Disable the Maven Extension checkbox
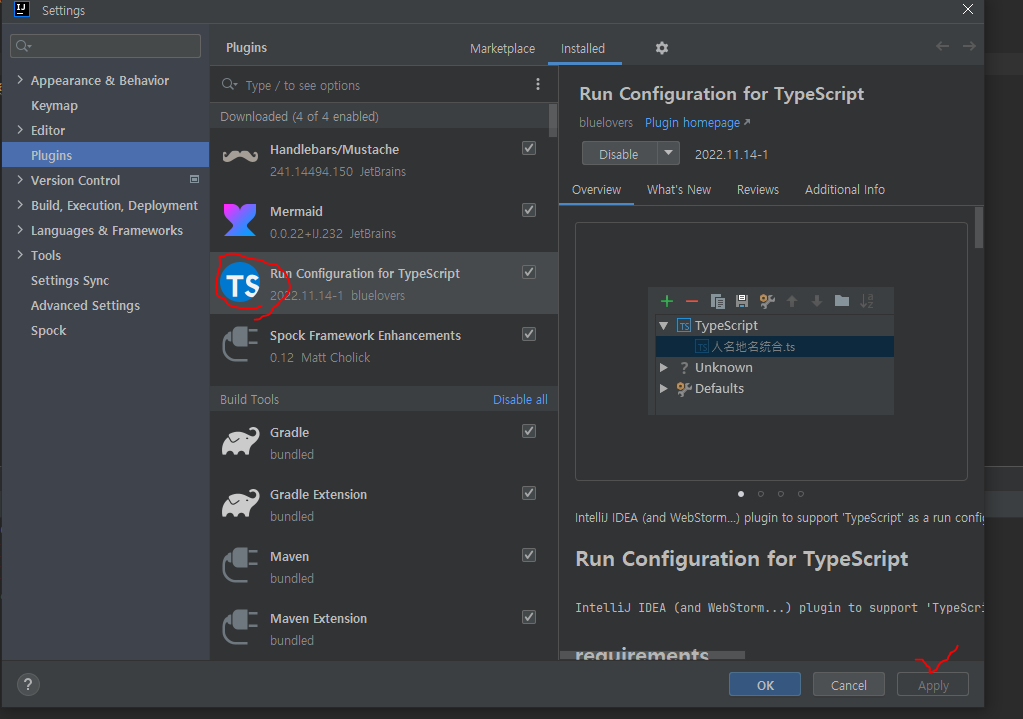 (529, 617)
